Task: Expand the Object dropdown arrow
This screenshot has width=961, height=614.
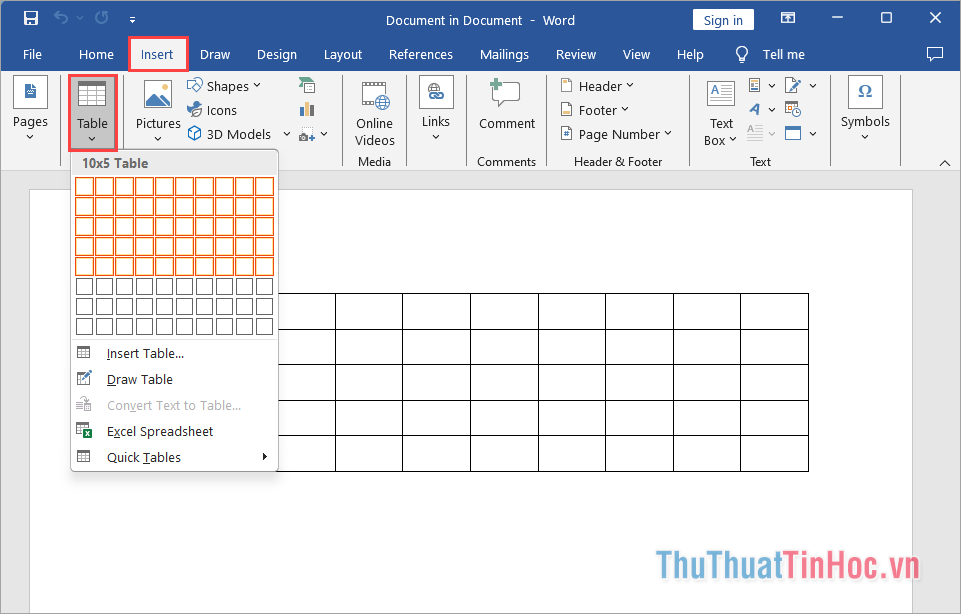Action: 813,133
